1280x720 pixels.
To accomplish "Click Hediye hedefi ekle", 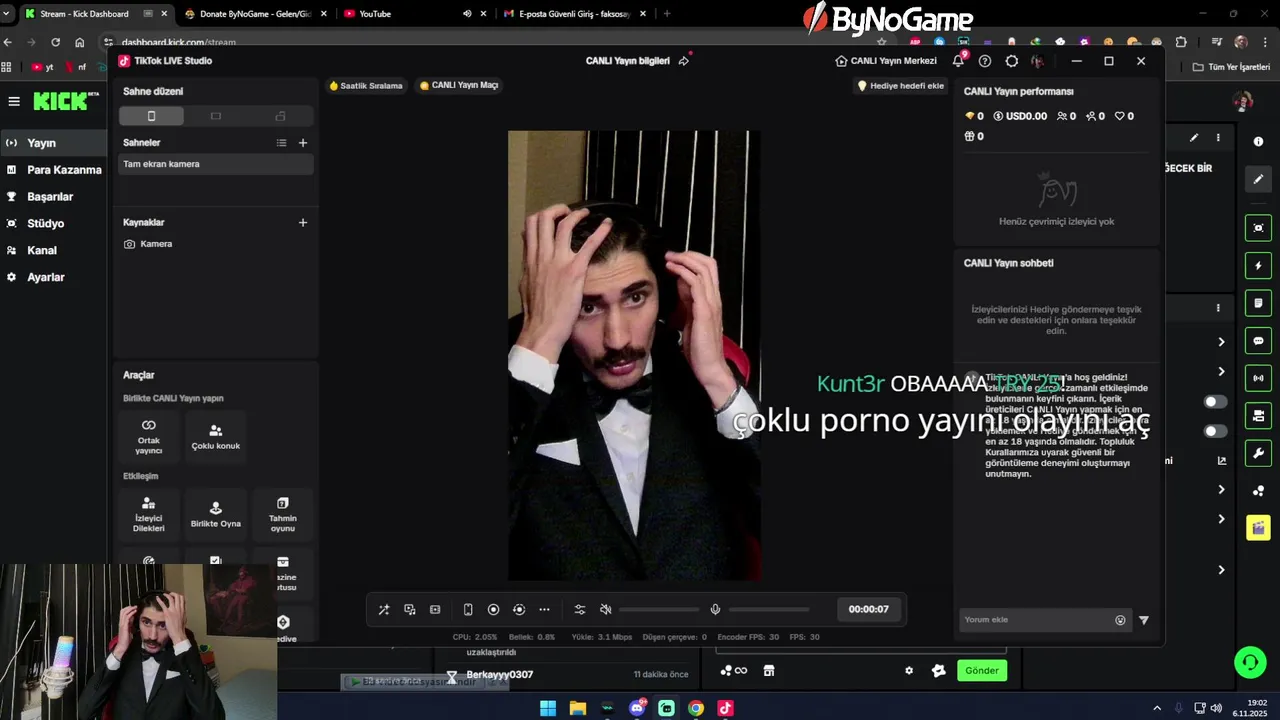I will [901, 86].
